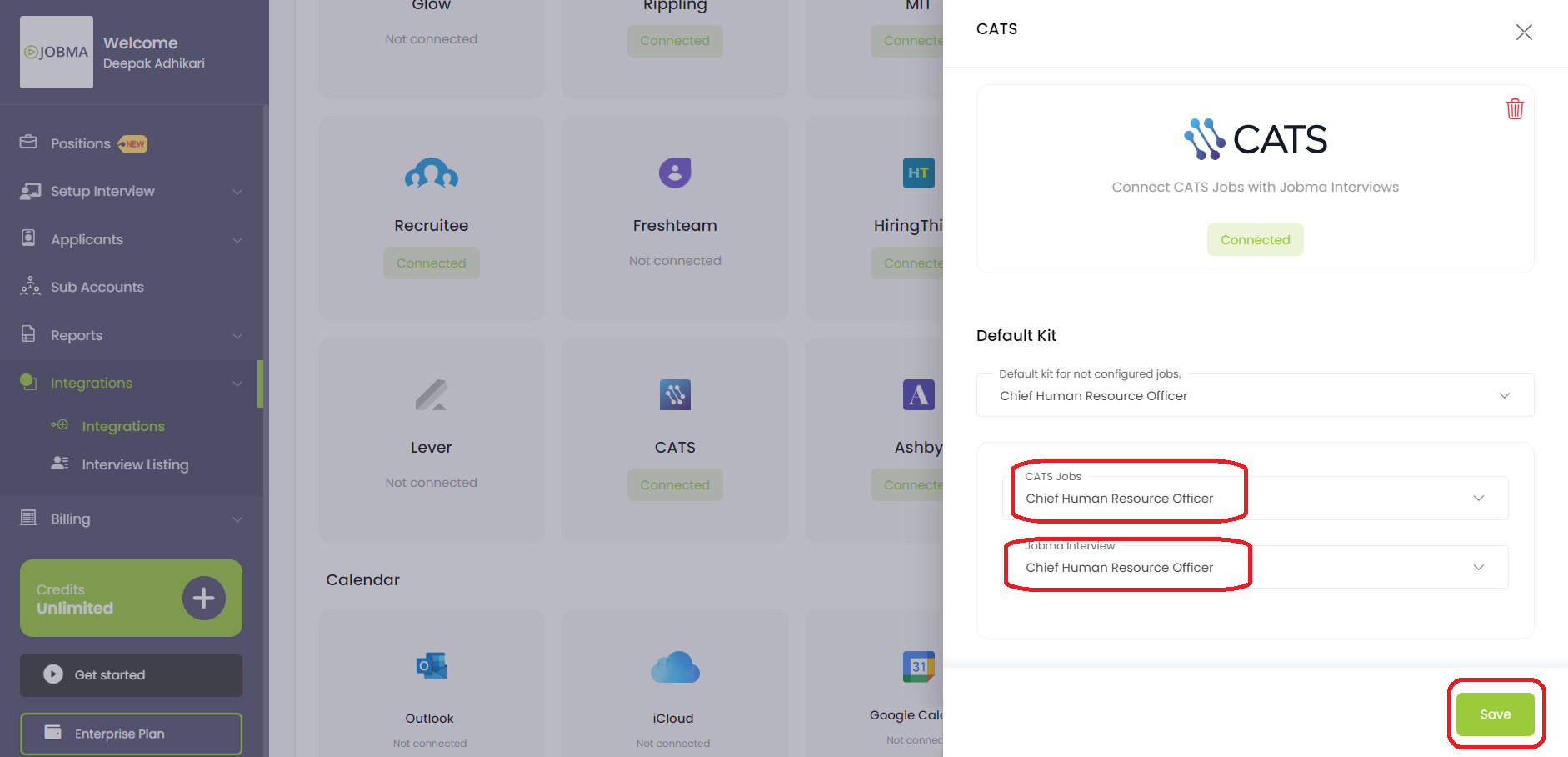Open the Enterprise Plan button
Image resolution: width=1568 pixels, height=757 pixels.
point(131,734)
